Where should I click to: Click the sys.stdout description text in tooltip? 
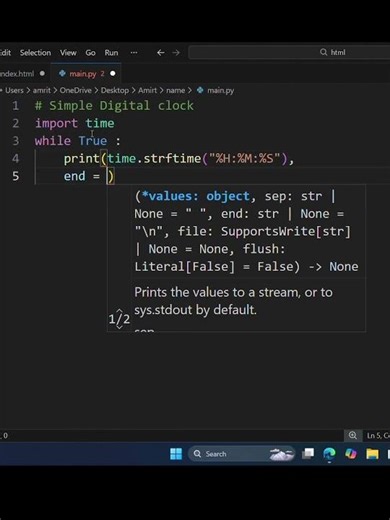(x=195, y=310)
